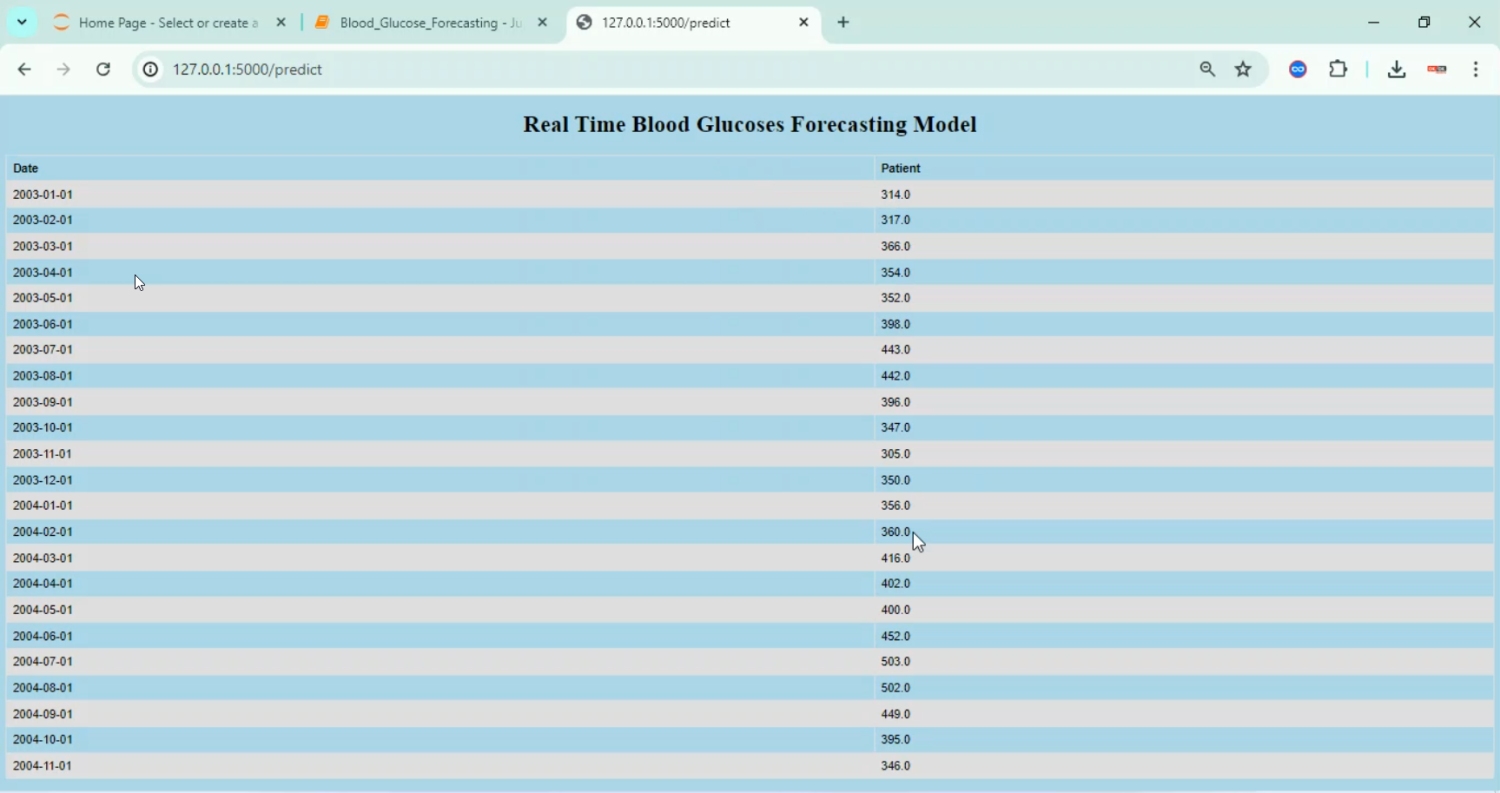Open Chrome's three-dot menu
This screenshot has height=793, width=1500.
coord(1476,69)
